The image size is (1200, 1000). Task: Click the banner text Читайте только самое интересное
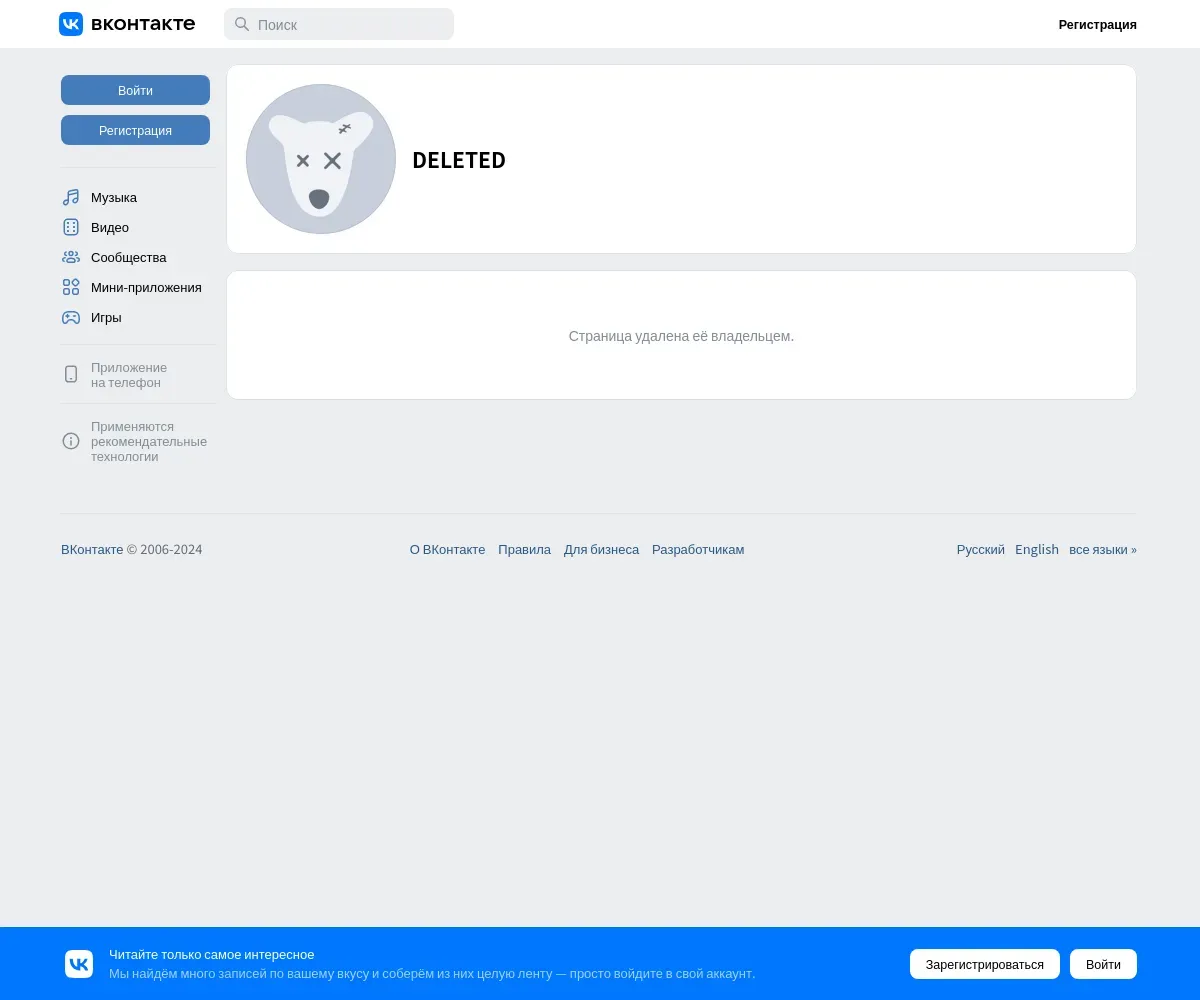tap(212, 955)
